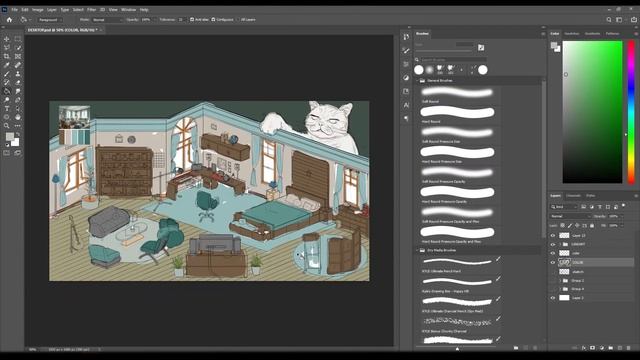Image resolution: width=640 pixels, height=360 pixels.
Task: Open the Brushes panel menu button
Action: [x=543, y=34]
